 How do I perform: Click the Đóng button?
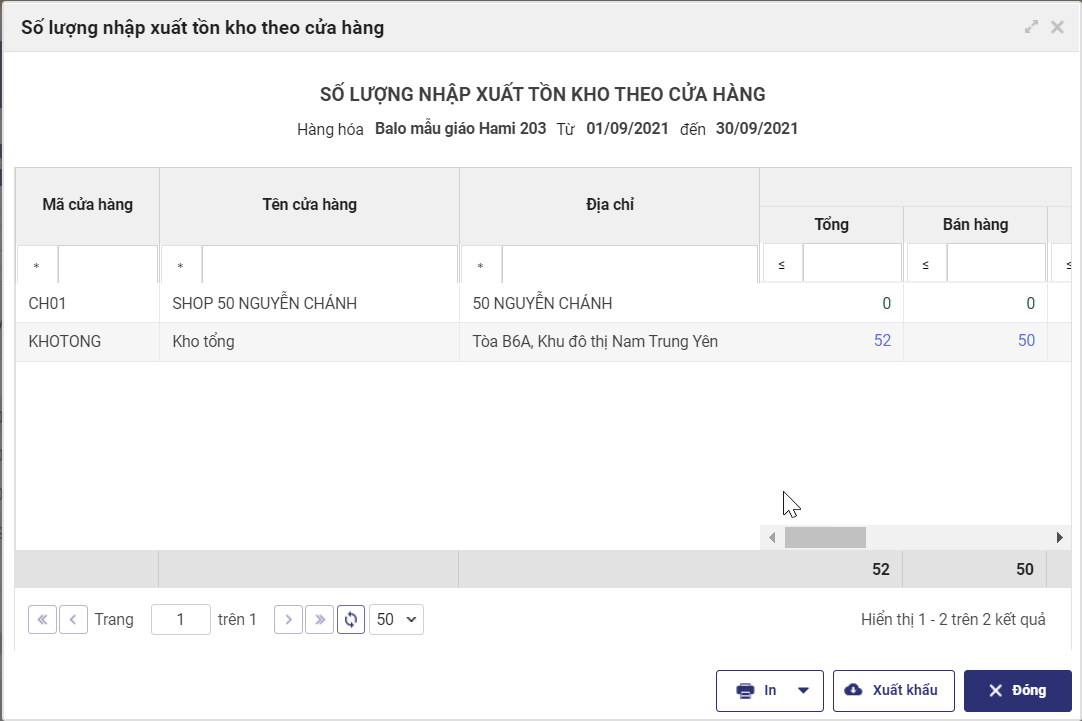1017,691
